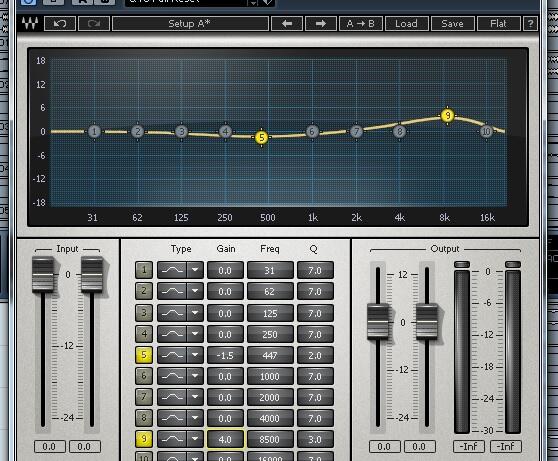Image resolution: width=558 pixels, height=461 pixels.
Task: Click right output meter clip indicator
Action: point(513,264)
